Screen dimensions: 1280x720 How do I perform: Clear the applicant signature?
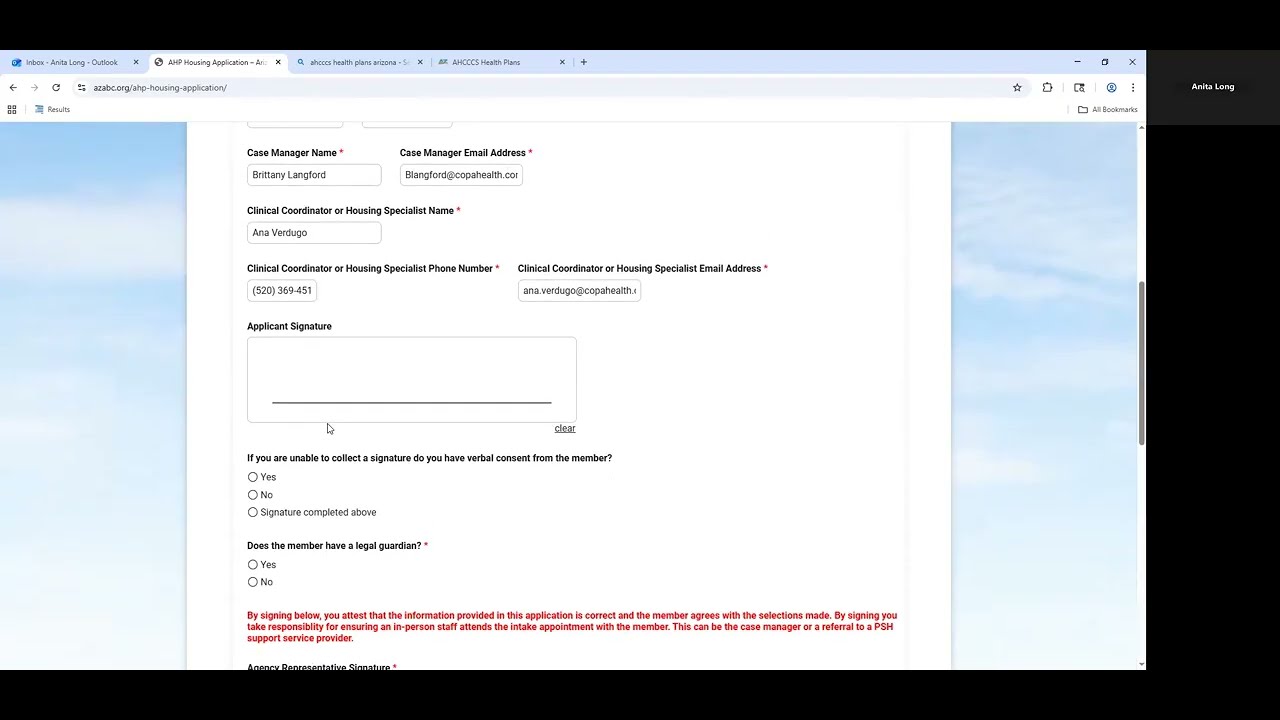(x=565, y=428)
